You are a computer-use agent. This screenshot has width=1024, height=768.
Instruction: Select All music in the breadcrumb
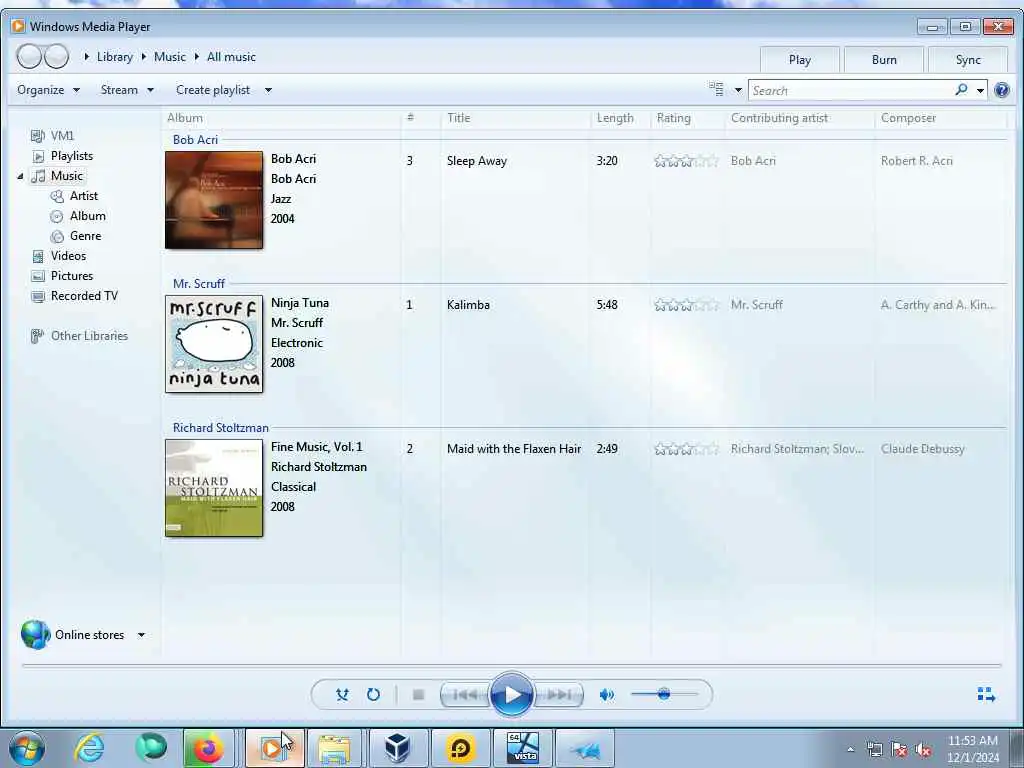click(x=231, y=57)
